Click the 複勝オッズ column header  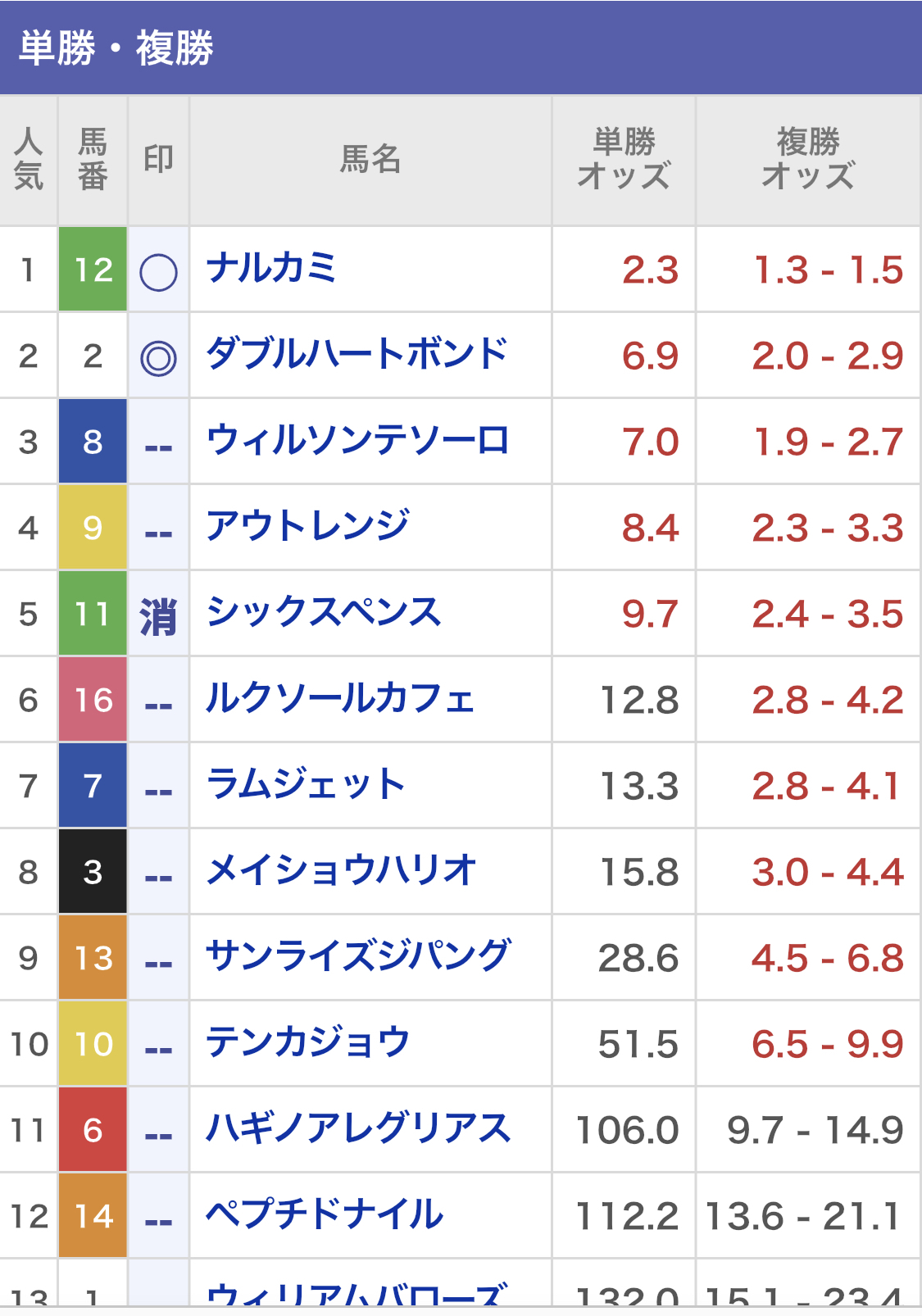[808, 160]
